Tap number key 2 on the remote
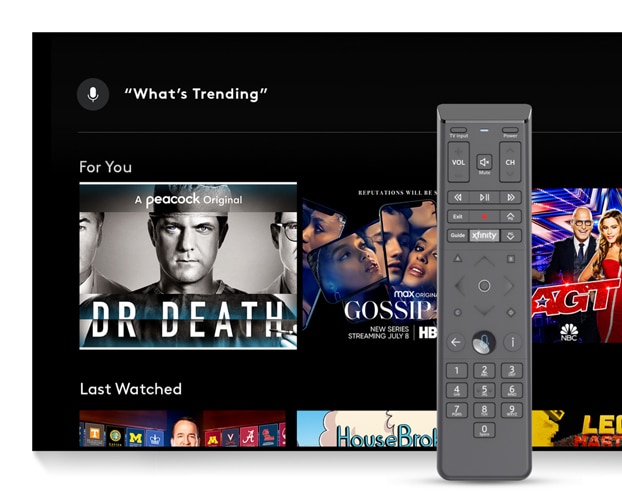The height and width of the screenshot is (492, 622). (x=484, y=371)
